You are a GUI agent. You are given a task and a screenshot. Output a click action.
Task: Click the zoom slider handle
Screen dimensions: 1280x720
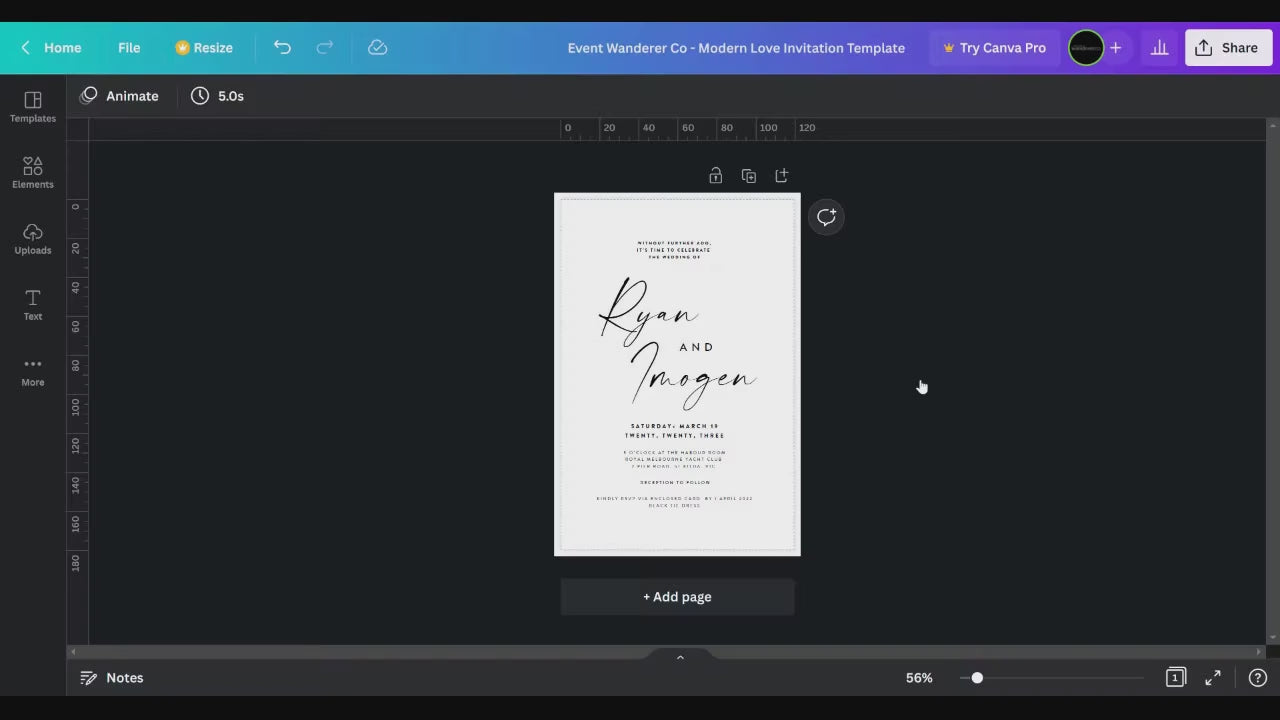pos(977,678)
